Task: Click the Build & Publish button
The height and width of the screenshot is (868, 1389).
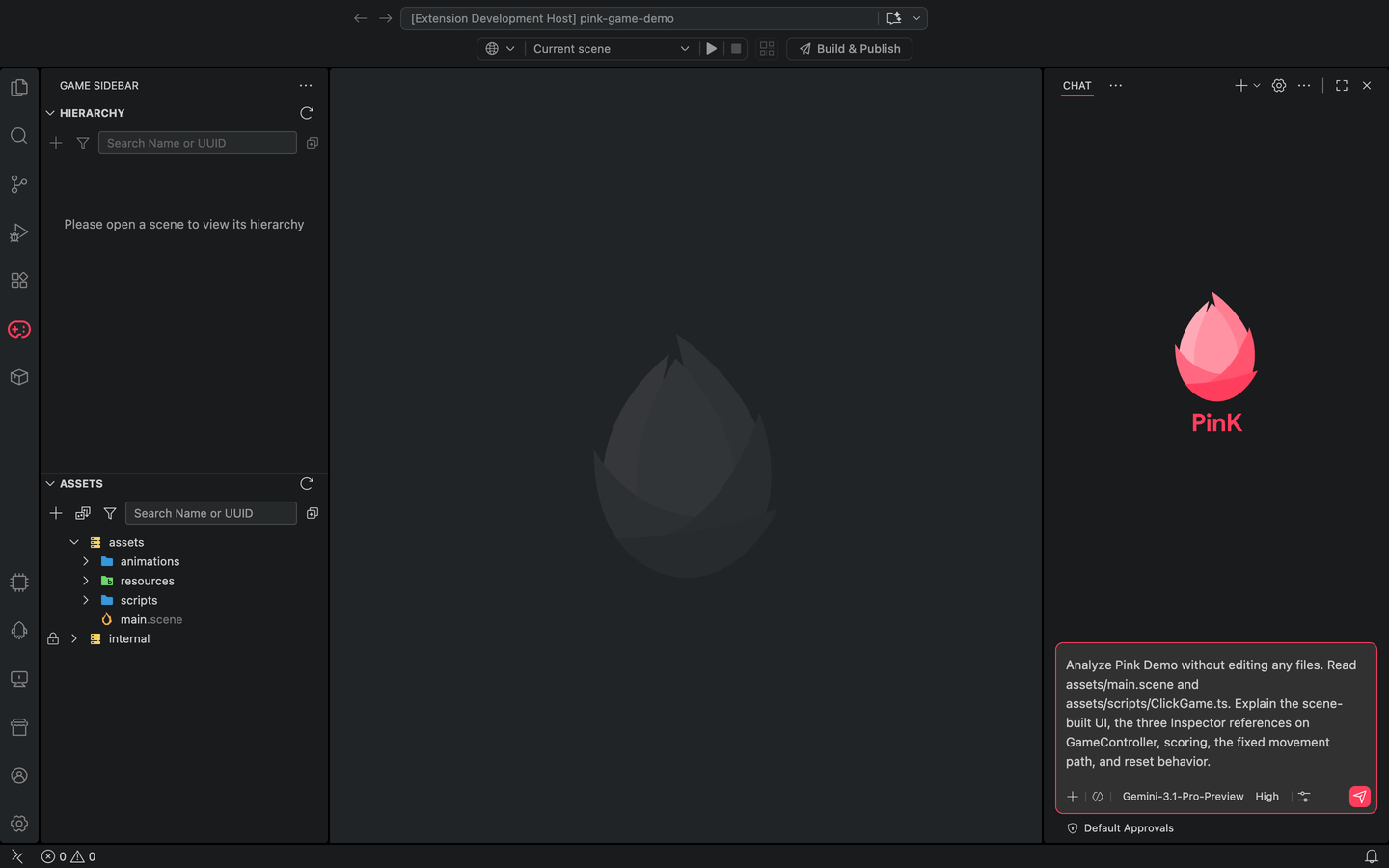Action: pos(850,49)
